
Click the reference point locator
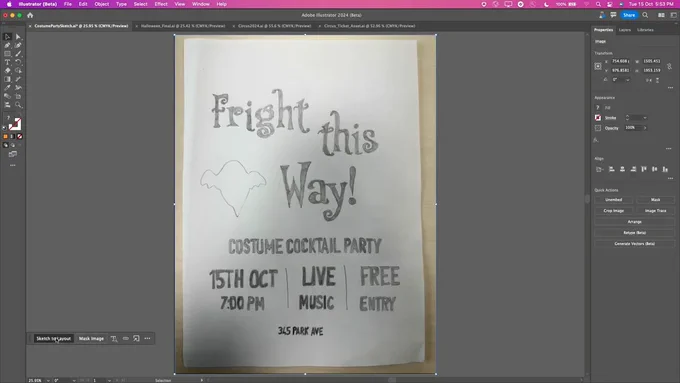[598, 66]
